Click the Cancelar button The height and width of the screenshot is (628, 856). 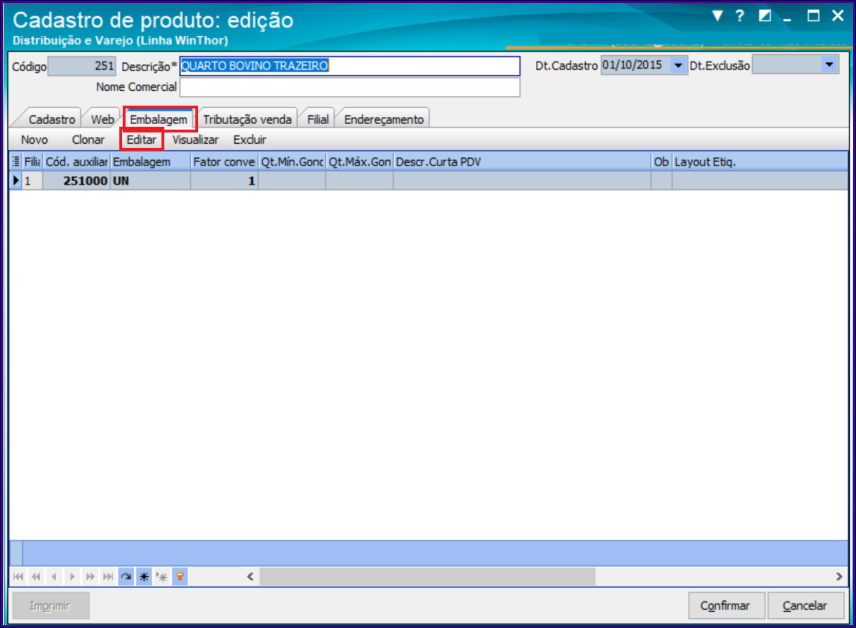[x=805, y=606]
